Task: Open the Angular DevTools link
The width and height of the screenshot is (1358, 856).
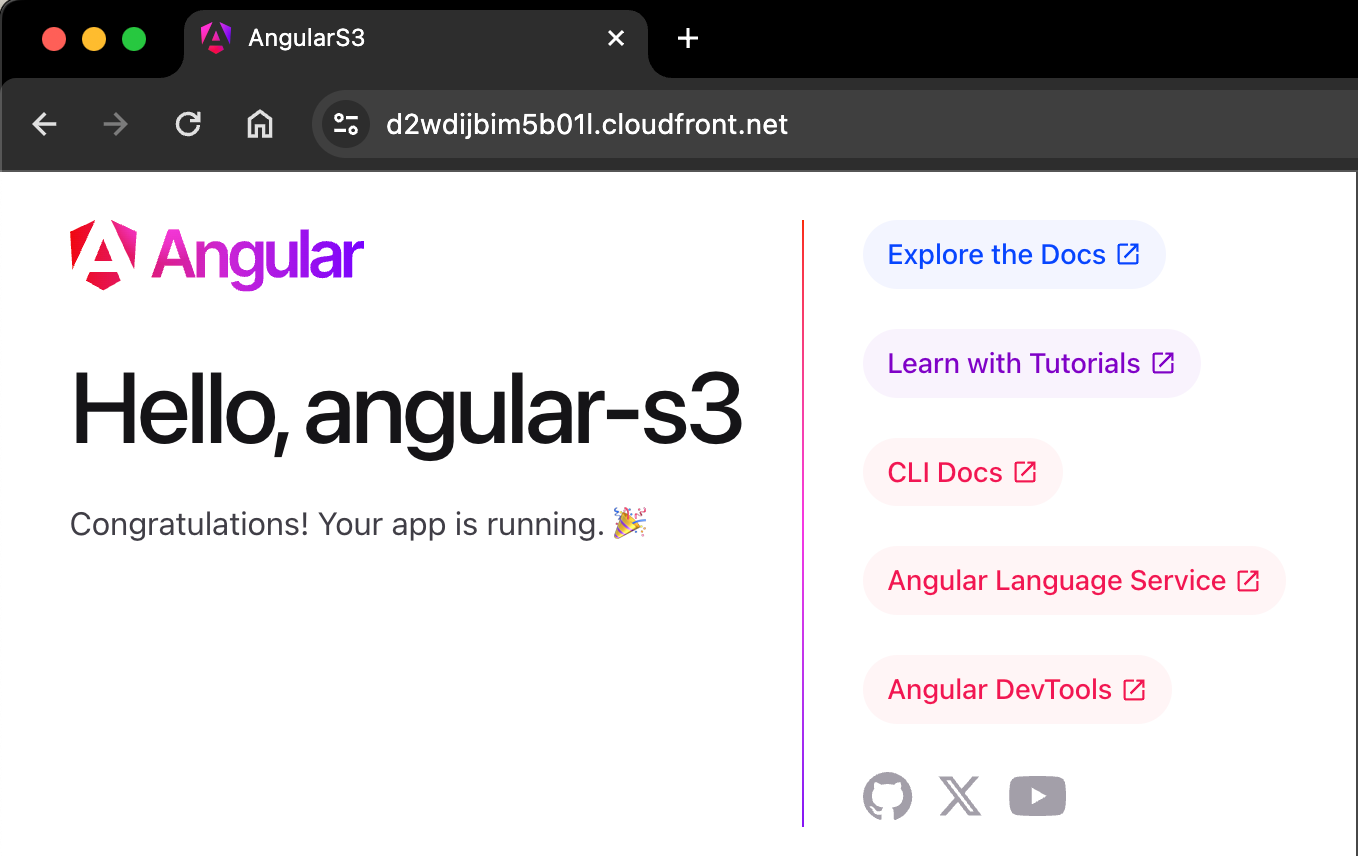Action: pos(1017,689)
